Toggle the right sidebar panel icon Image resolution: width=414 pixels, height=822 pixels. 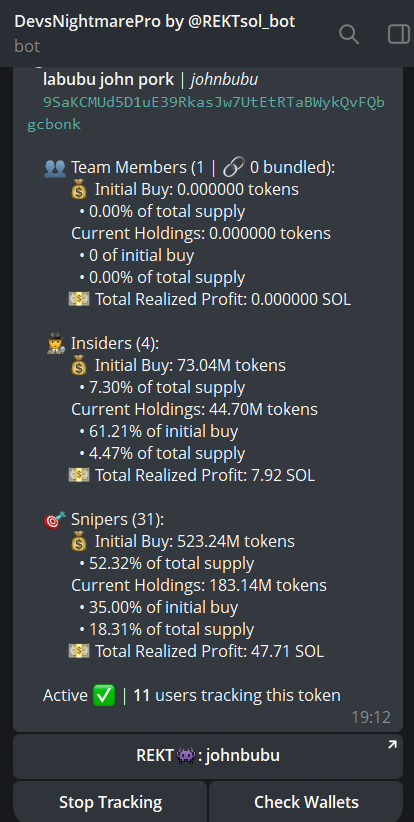click(399, 34)
